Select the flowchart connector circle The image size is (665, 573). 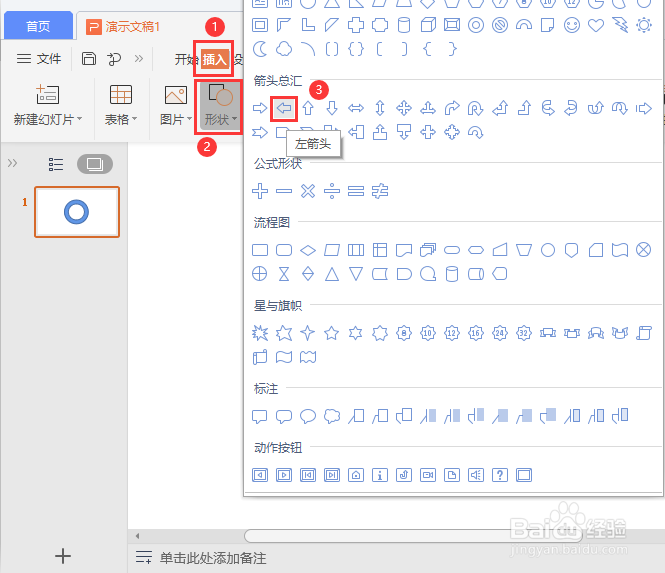[548, 250]
